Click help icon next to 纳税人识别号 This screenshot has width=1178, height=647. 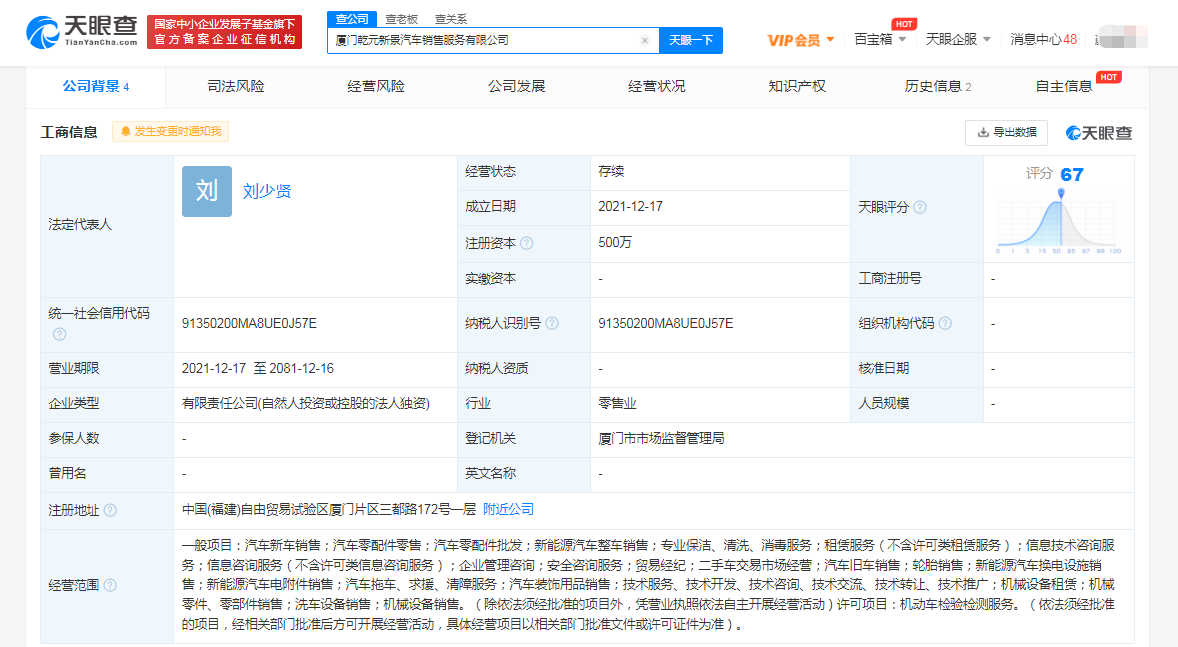click(x=552, y=324)
